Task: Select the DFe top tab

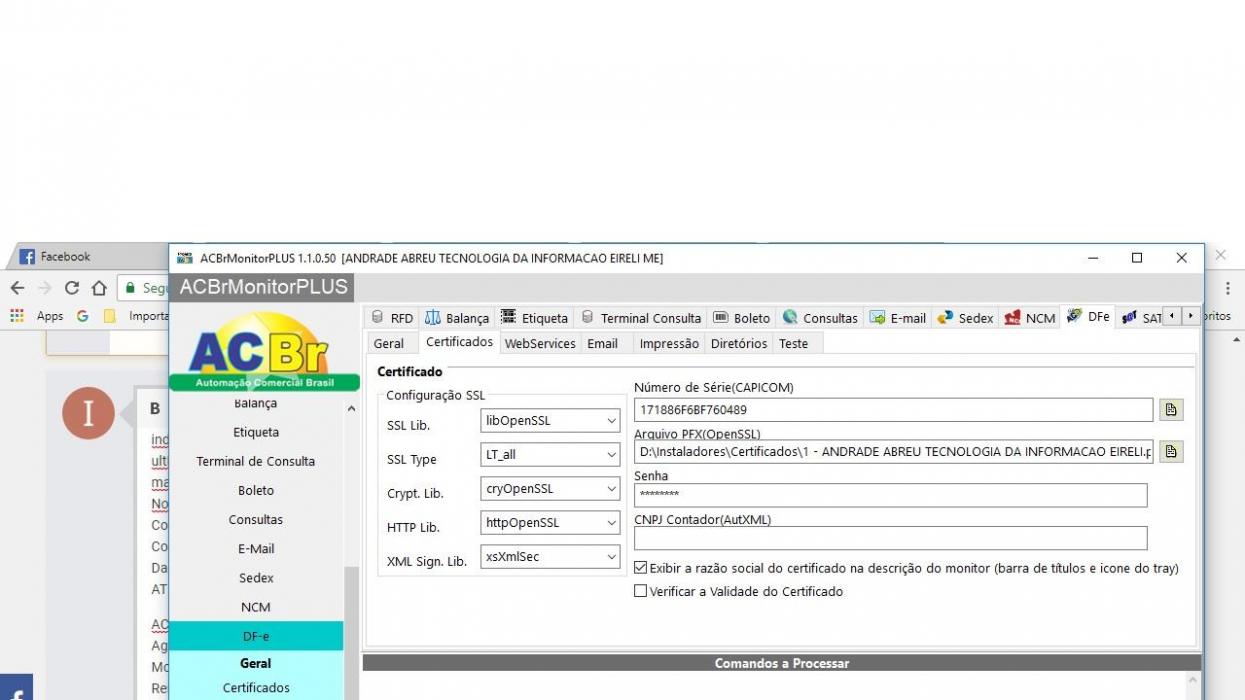Action: point(1088,316)
